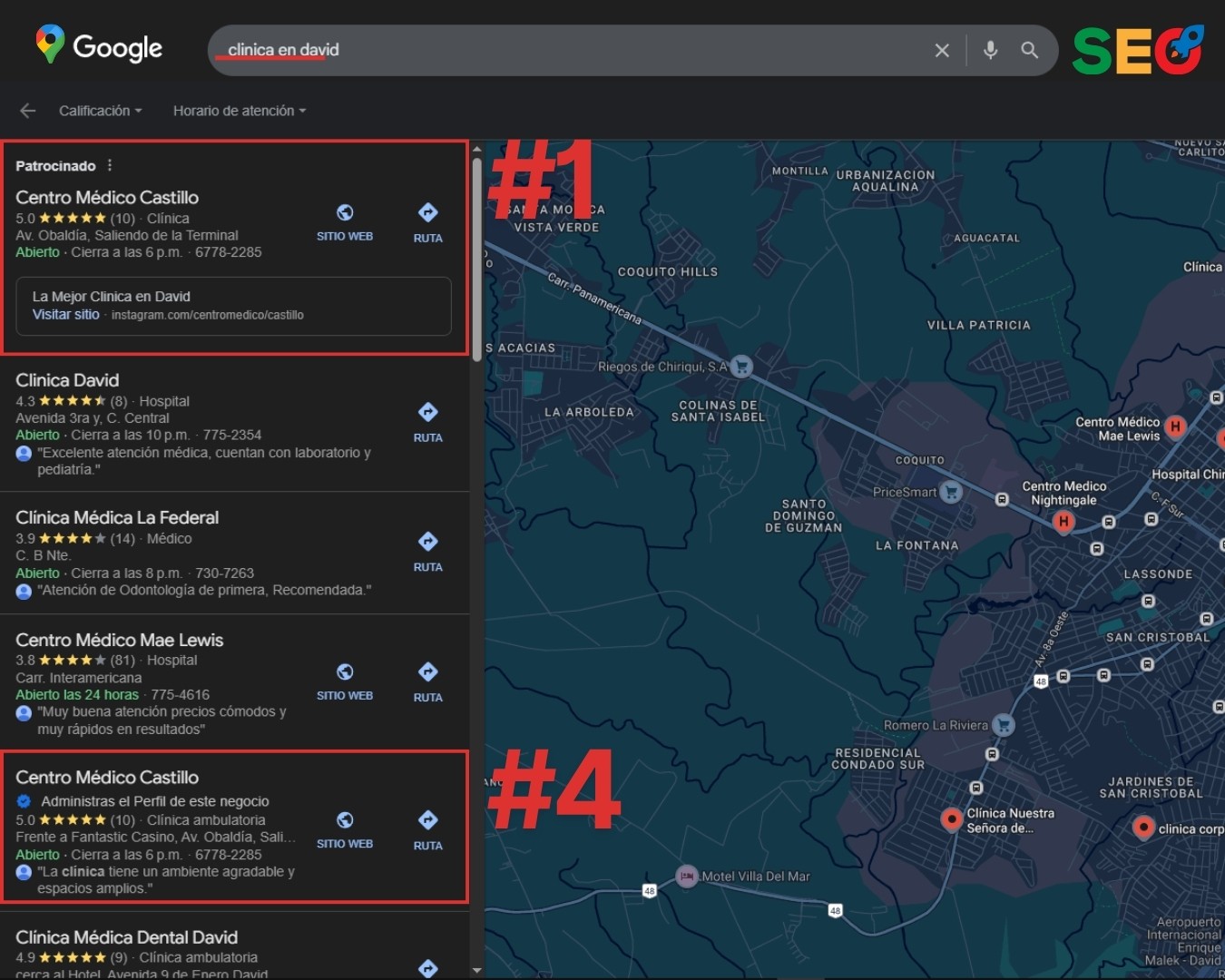1225x980 pixels.
Task: Get route to Clinica David
Action: pyautogui.click(x=428, y=423)
